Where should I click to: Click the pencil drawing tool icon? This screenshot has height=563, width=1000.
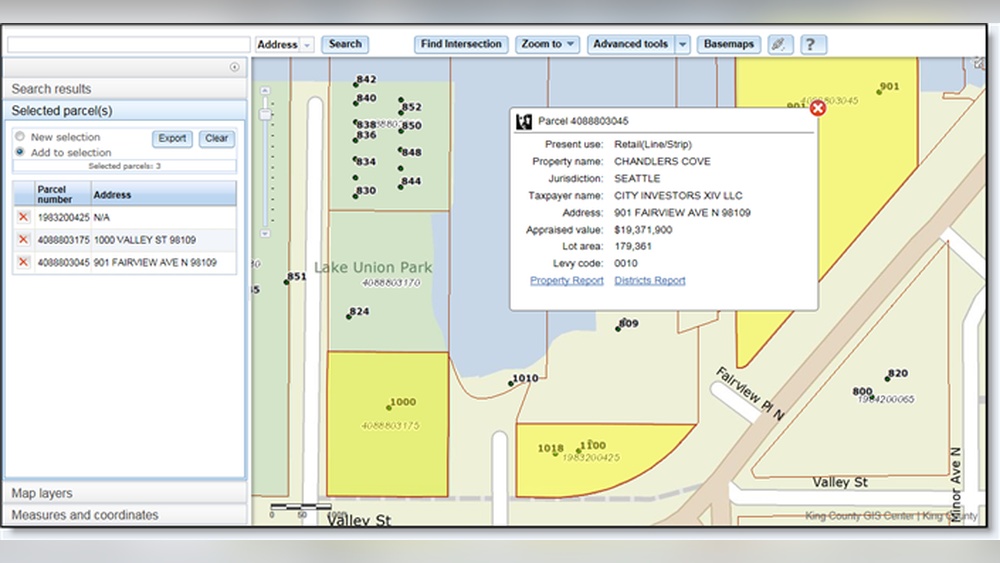tap(778, 45)
